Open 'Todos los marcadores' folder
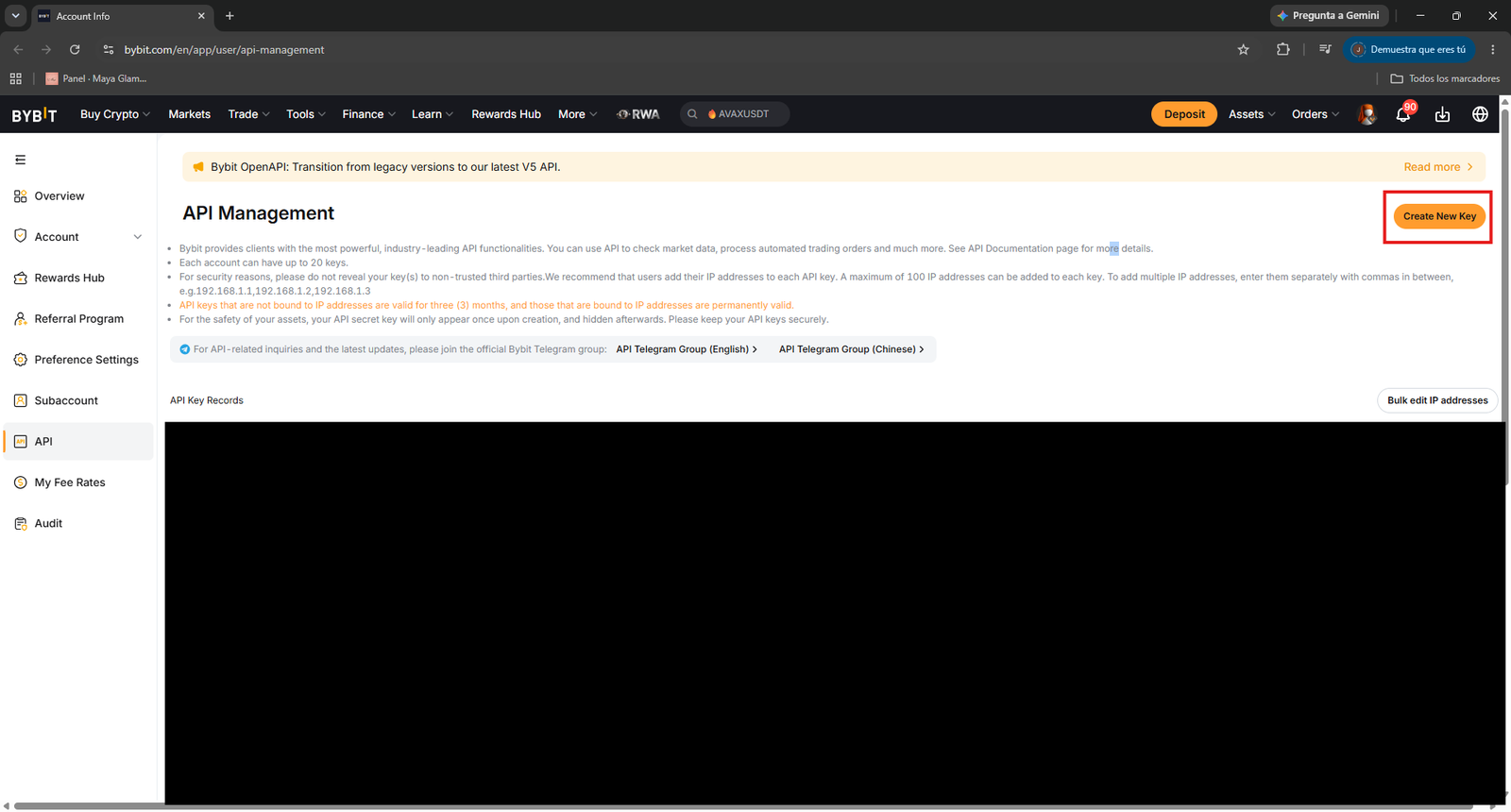The image size is (1511, 812). tap(1445, 78)
